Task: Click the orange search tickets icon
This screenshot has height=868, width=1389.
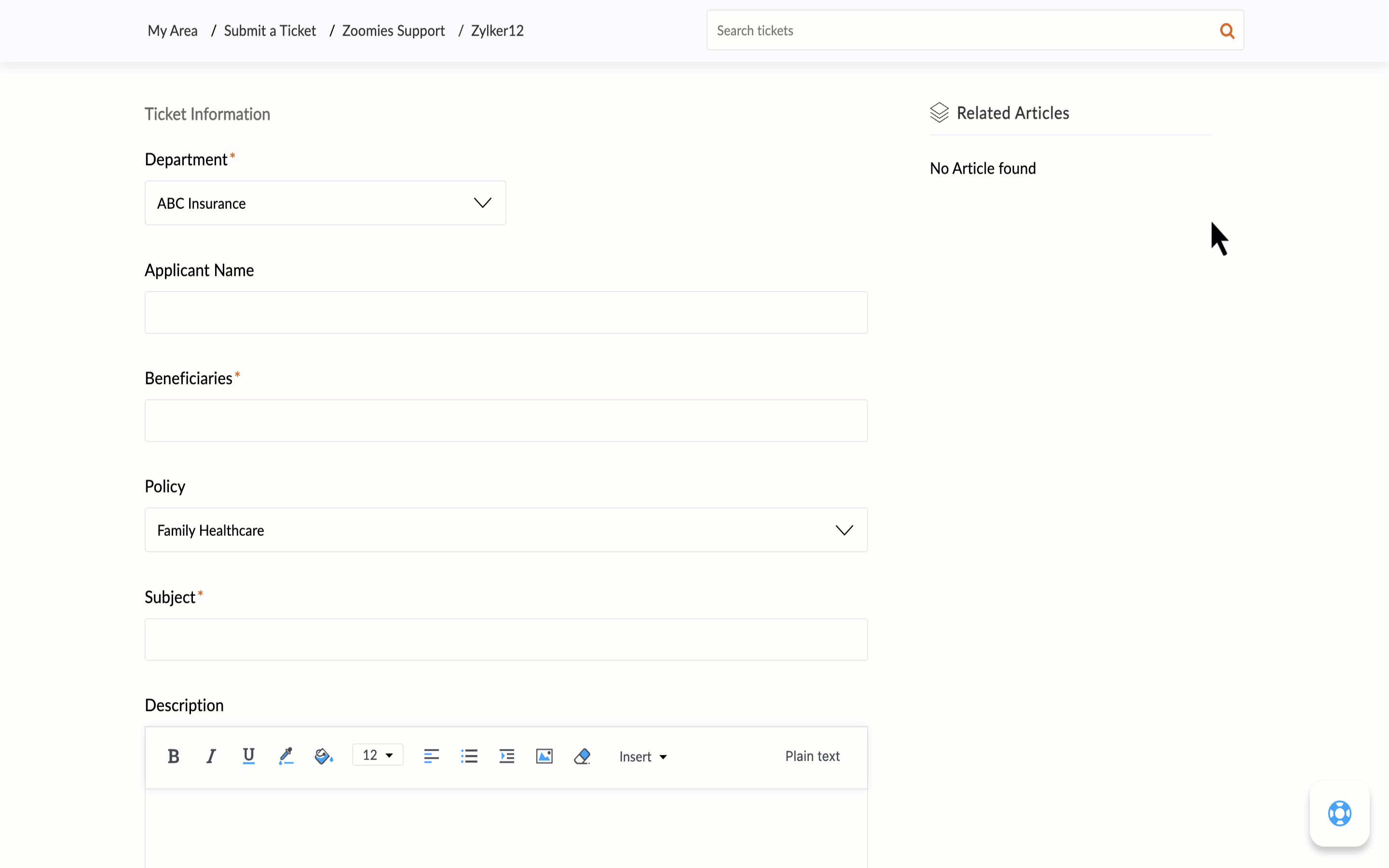Action: click(x=1226, y=31)
